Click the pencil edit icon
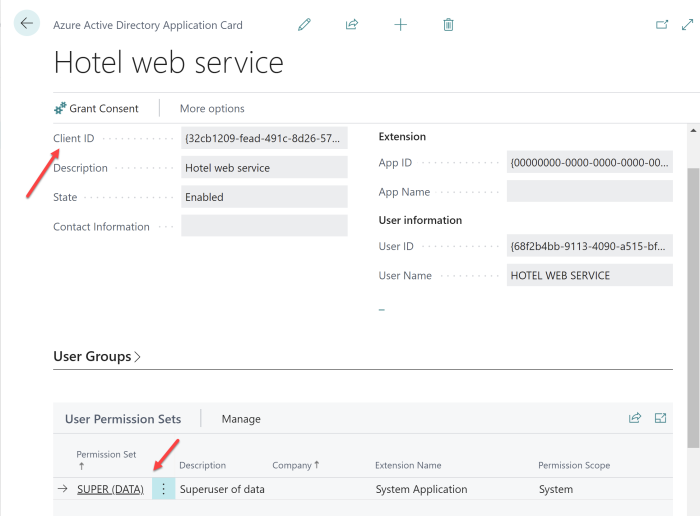 pyautogui.click(x=305, y=25)
